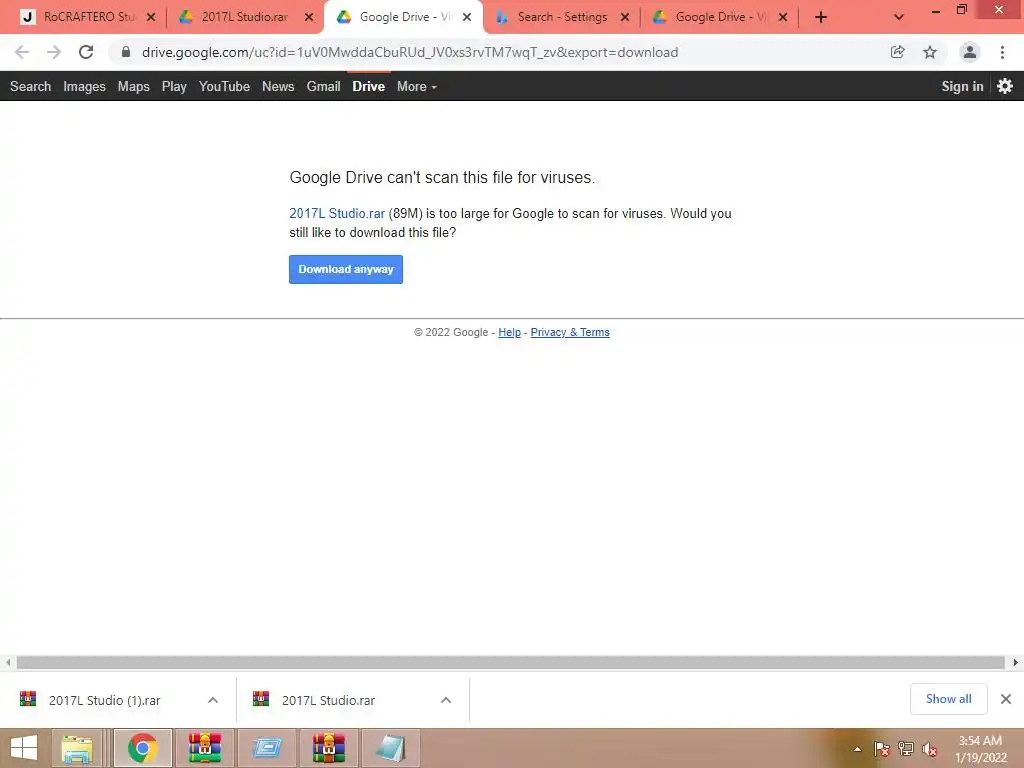Bookmark this page with the star icon
Viewport: 1024px width, 768px height.
point(930,52)
